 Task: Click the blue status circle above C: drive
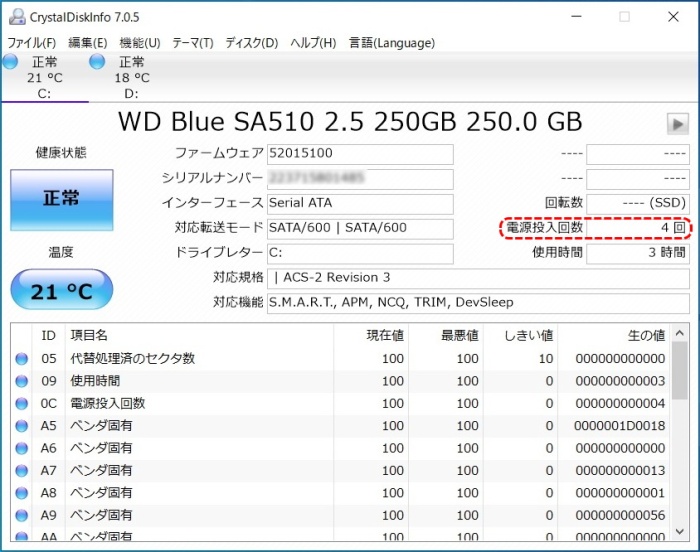pos(10,61)
